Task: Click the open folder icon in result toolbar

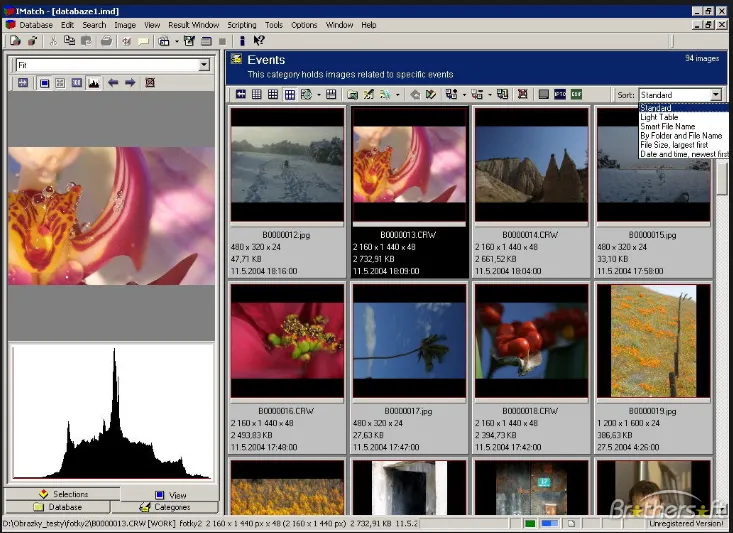Action: pos(352,94)
